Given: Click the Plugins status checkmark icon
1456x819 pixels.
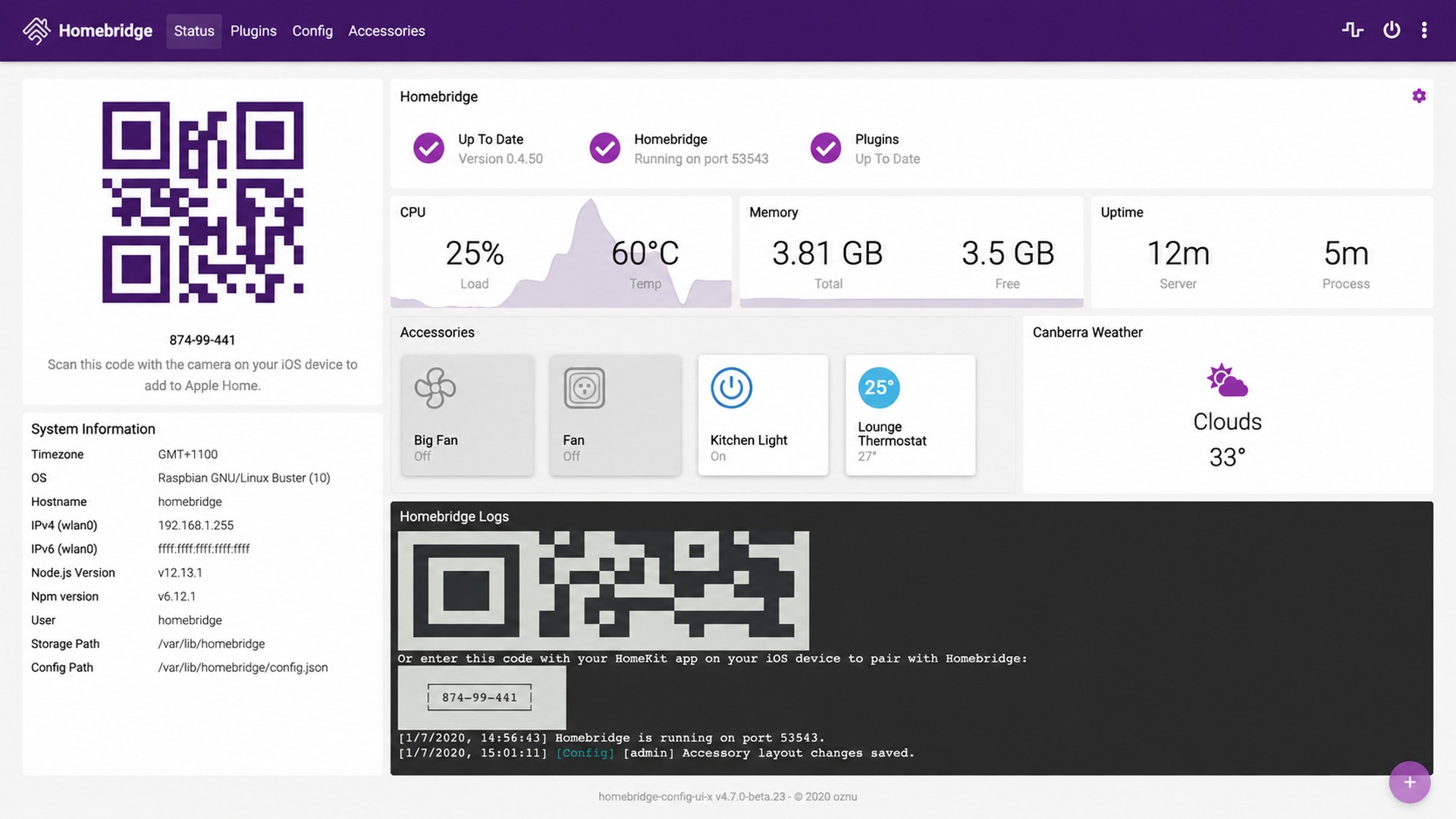Looking at the screenshot, I should click(x=826, y=148).
